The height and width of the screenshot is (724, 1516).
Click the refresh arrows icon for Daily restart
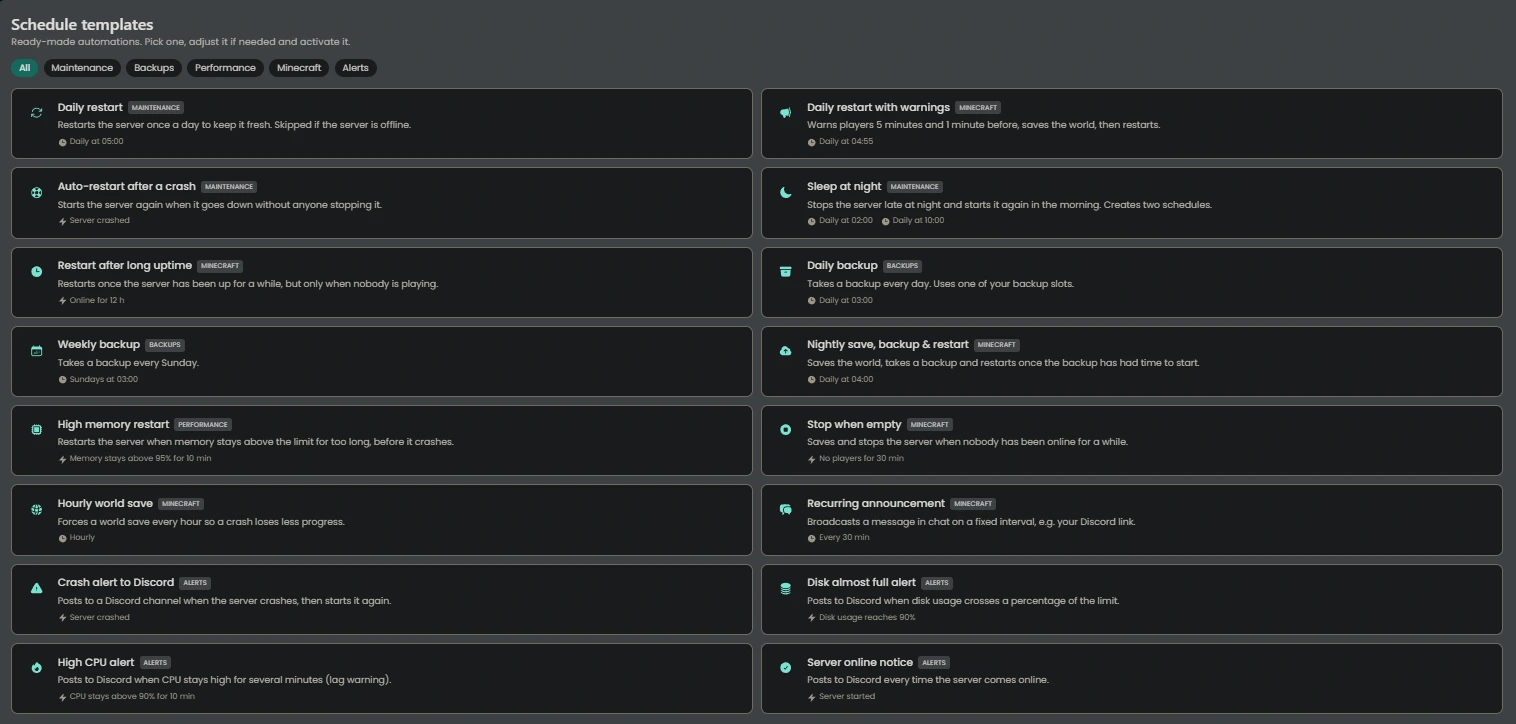click(x=37, y=113)
